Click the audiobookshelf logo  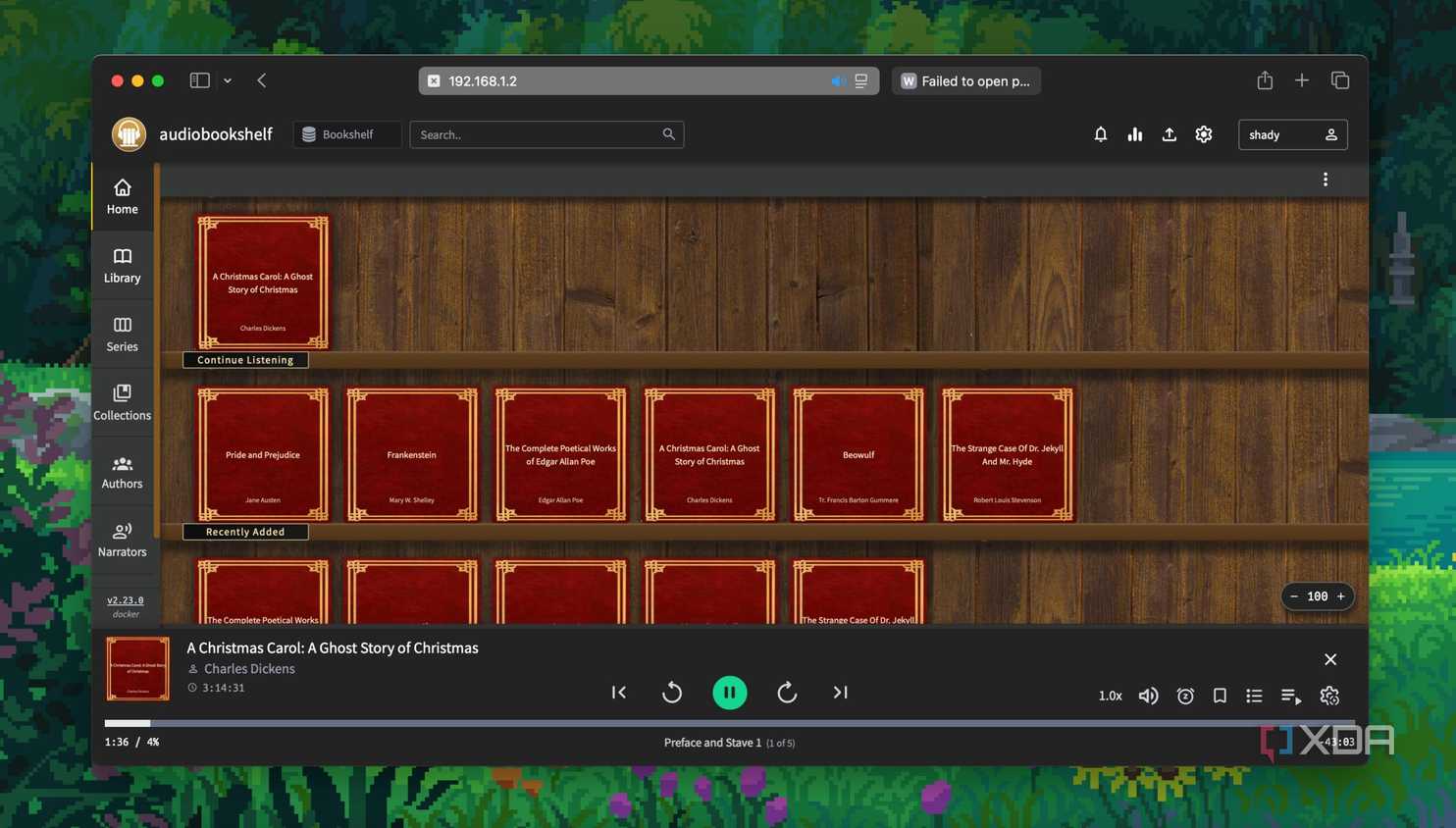(x=129, y=134)
